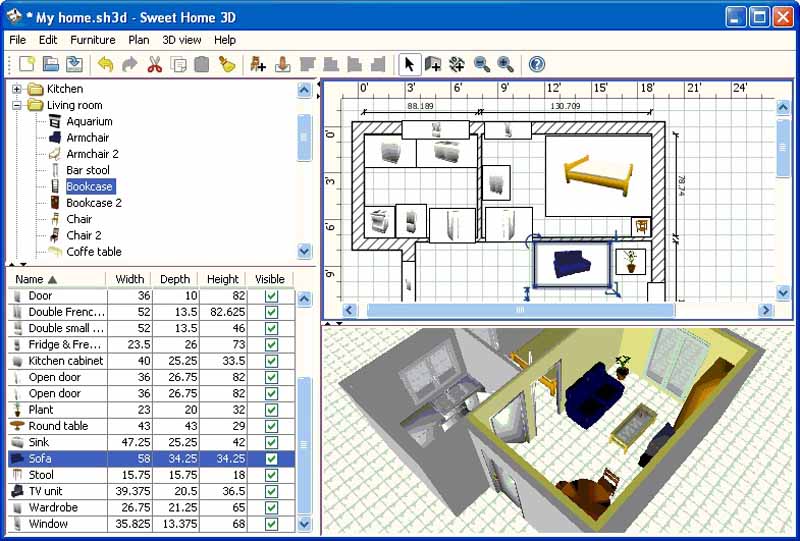Click furniture table scroll down arrow
Screen dimensions: 800x541
(304, 524)
